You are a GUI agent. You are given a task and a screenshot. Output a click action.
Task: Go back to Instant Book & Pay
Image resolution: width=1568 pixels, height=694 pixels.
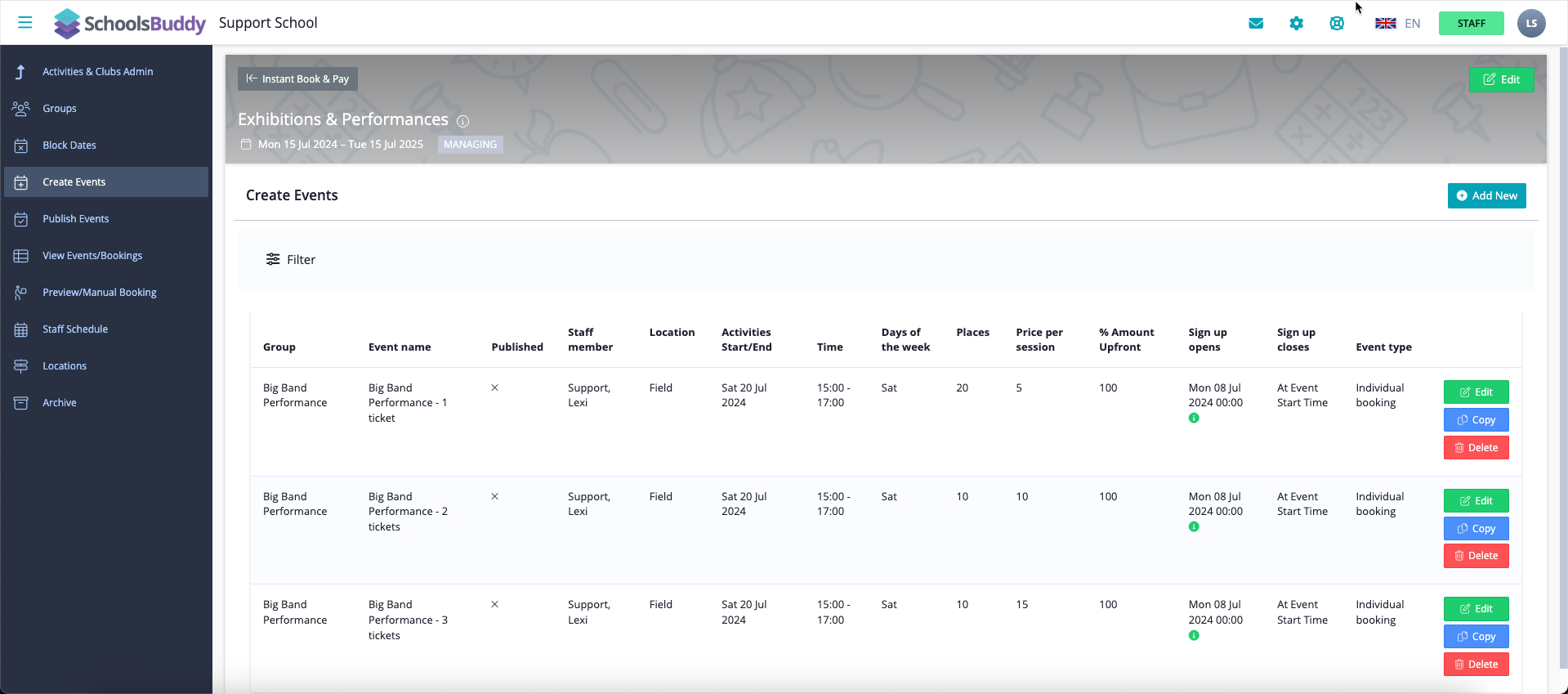click(297, 78)
